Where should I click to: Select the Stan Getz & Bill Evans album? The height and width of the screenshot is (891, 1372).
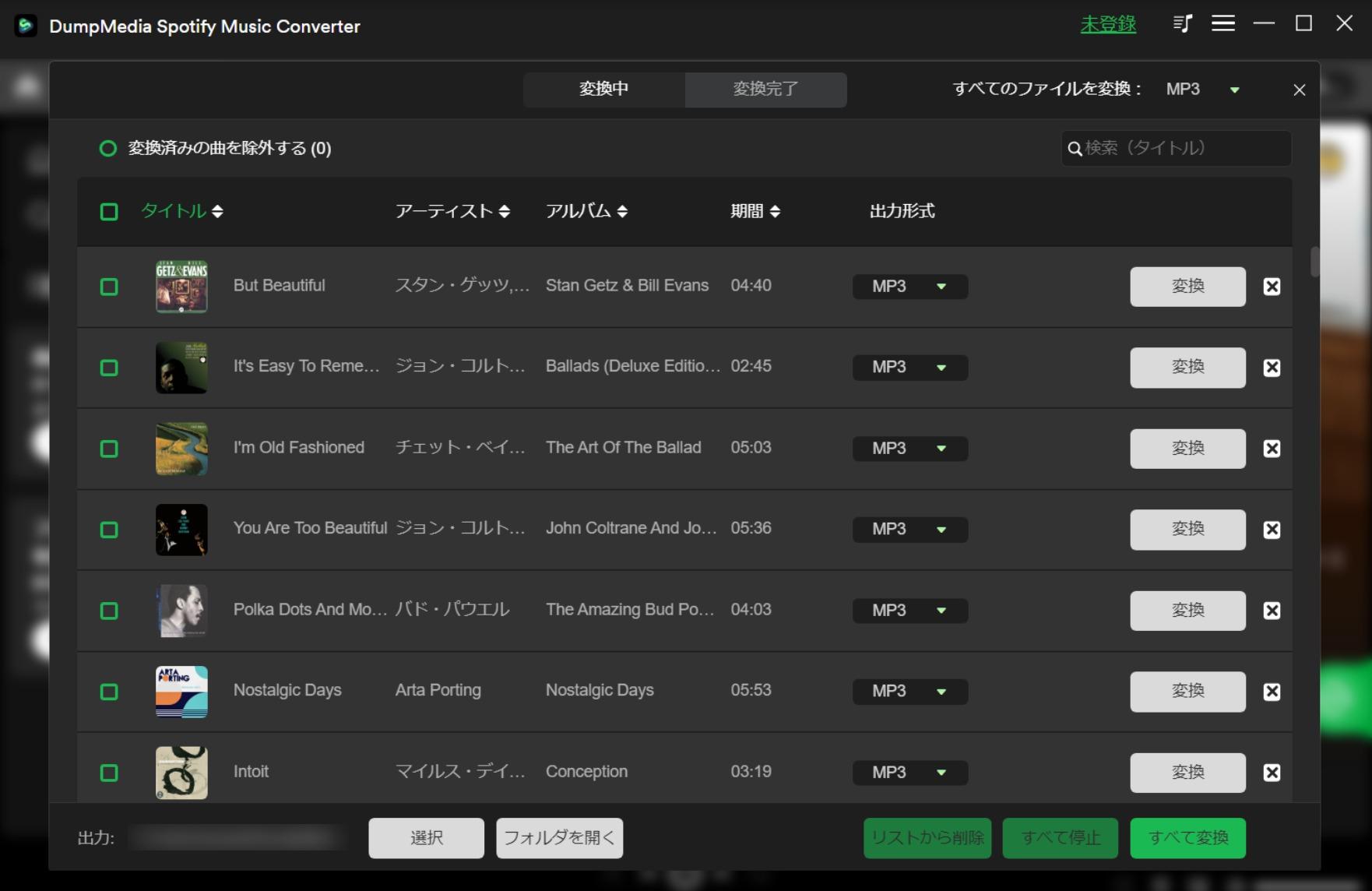(x=627, y=285)
